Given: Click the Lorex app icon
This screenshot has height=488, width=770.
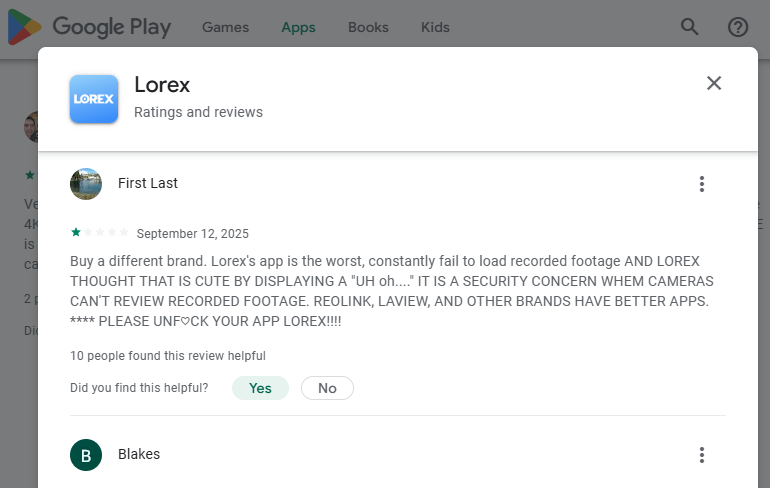Looking at the screenshot, I should click(94, 99).
